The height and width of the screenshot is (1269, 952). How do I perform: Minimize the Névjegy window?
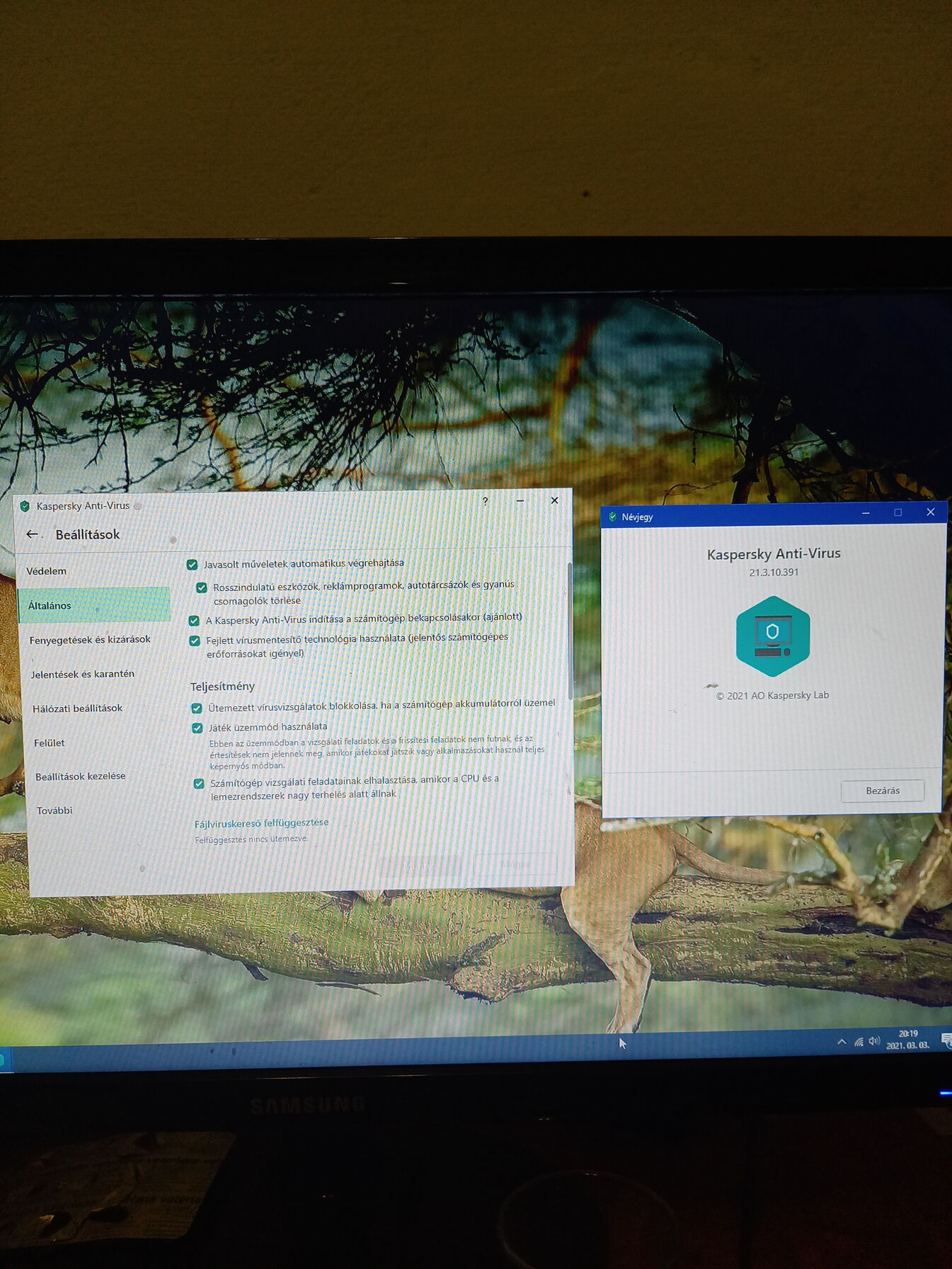[865, 513]
